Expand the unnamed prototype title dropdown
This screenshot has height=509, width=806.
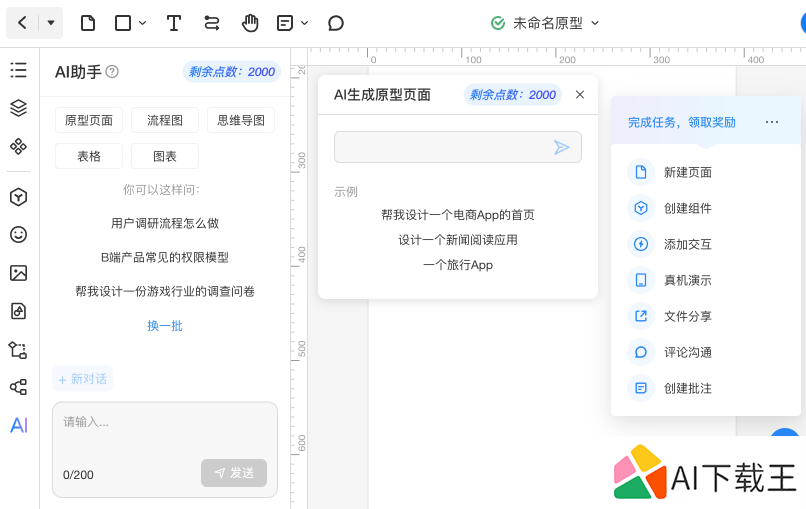point(595,23)
